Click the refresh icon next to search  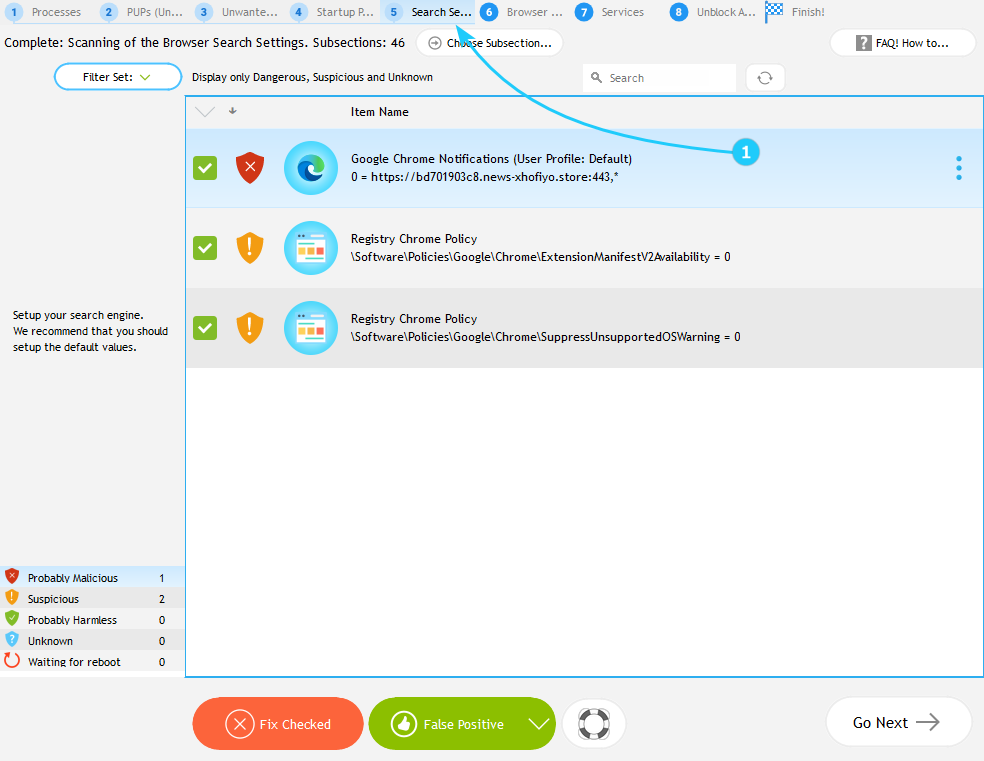point(765,78)
